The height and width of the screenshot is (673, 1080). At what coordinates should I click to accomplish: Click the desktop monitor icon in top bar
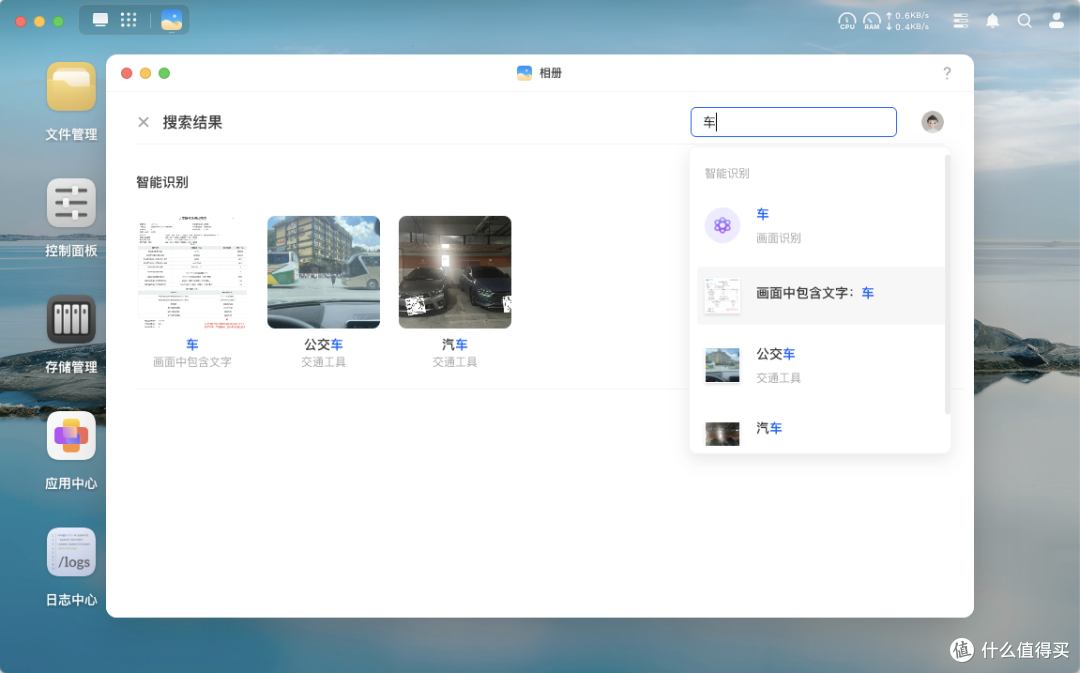point(101,20)
